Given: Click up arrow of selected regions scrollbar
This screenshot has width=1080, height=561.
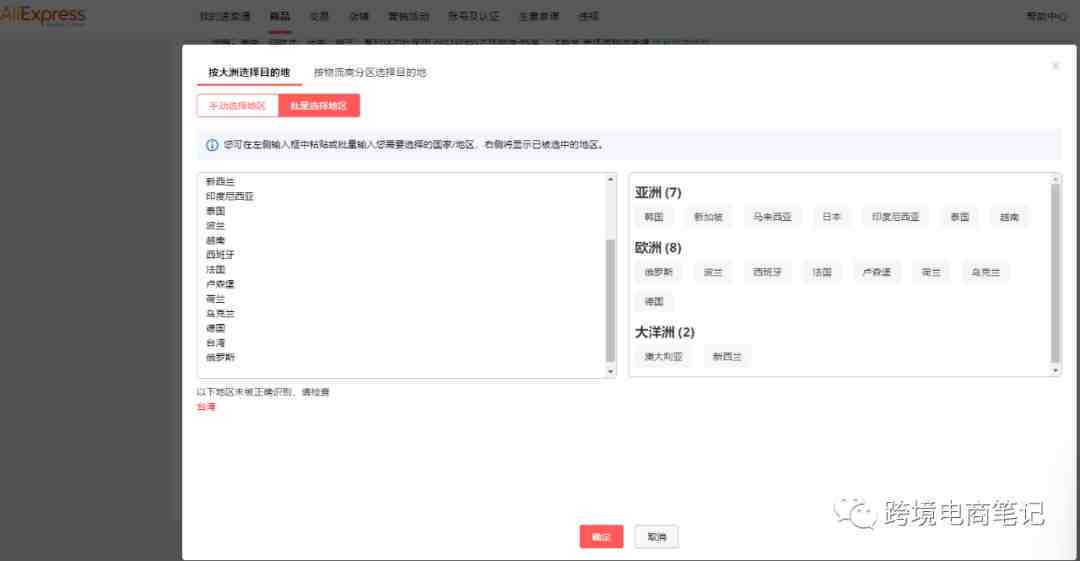Looking at the screenshot, I should pos(1055,179).
